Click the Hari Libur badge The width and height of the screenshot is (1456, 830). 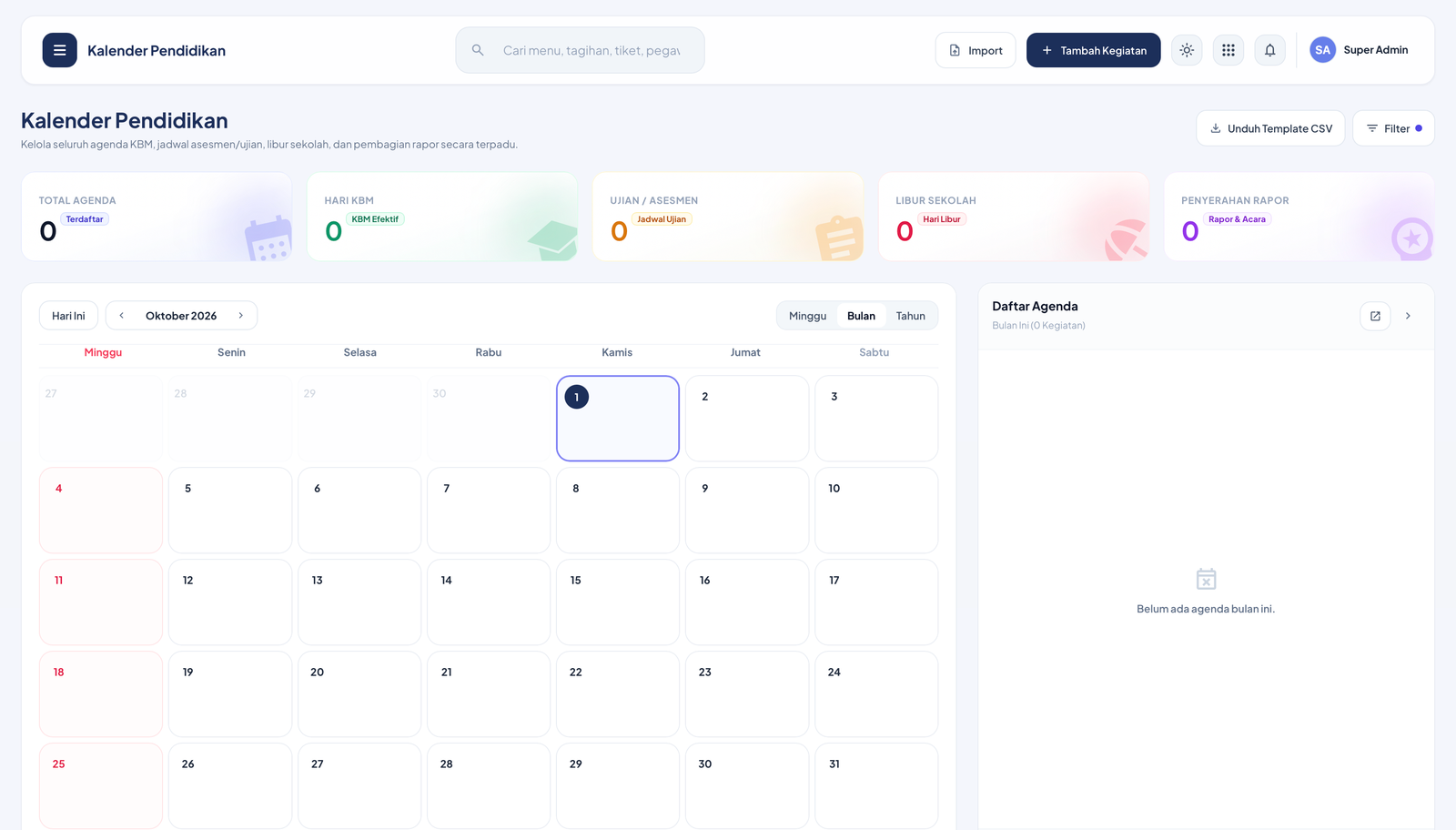click(x=942, y=219)
